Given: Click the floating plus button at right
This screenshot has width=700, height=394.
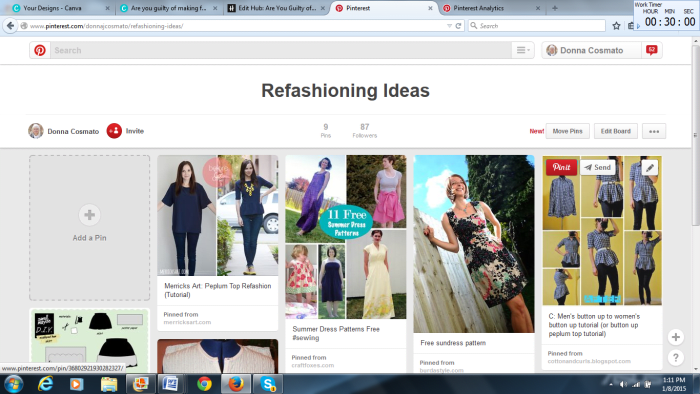Looking at the screenshot, I should tap(675, 337).
